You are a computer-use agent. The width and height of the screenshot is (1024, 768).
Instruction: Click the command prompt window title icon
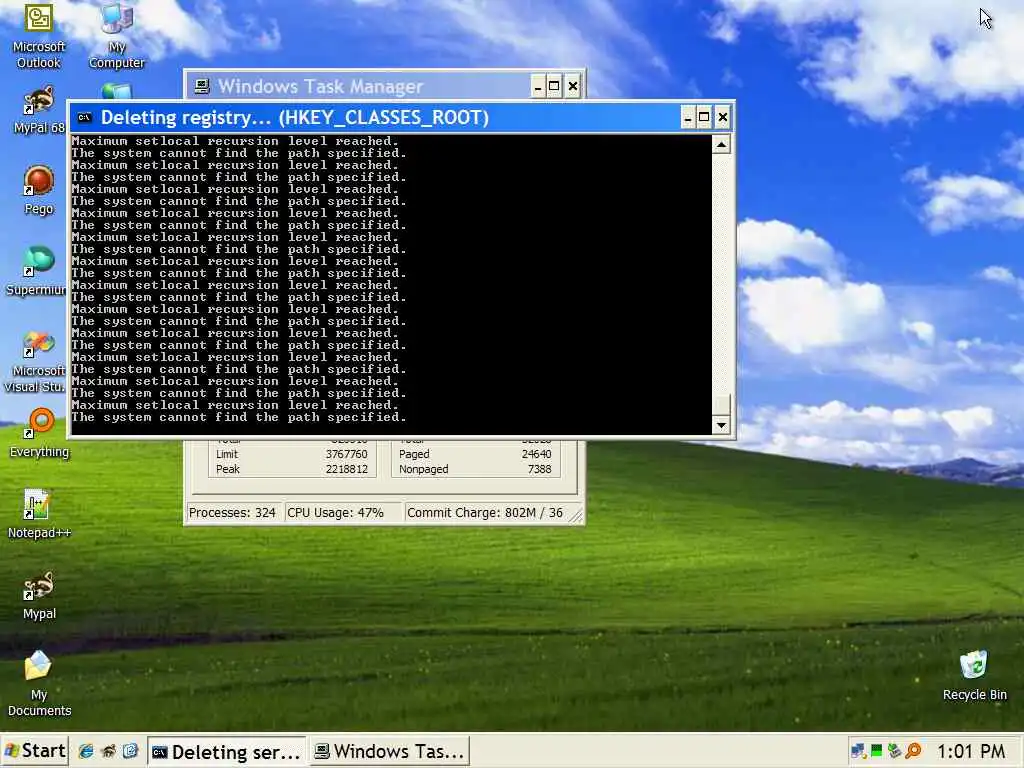84,118
